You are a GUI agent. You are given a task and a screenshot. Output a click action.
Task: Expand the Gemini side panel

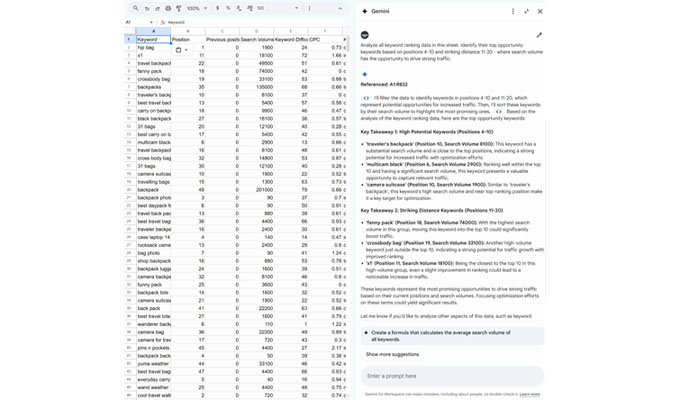click(527, 11)
